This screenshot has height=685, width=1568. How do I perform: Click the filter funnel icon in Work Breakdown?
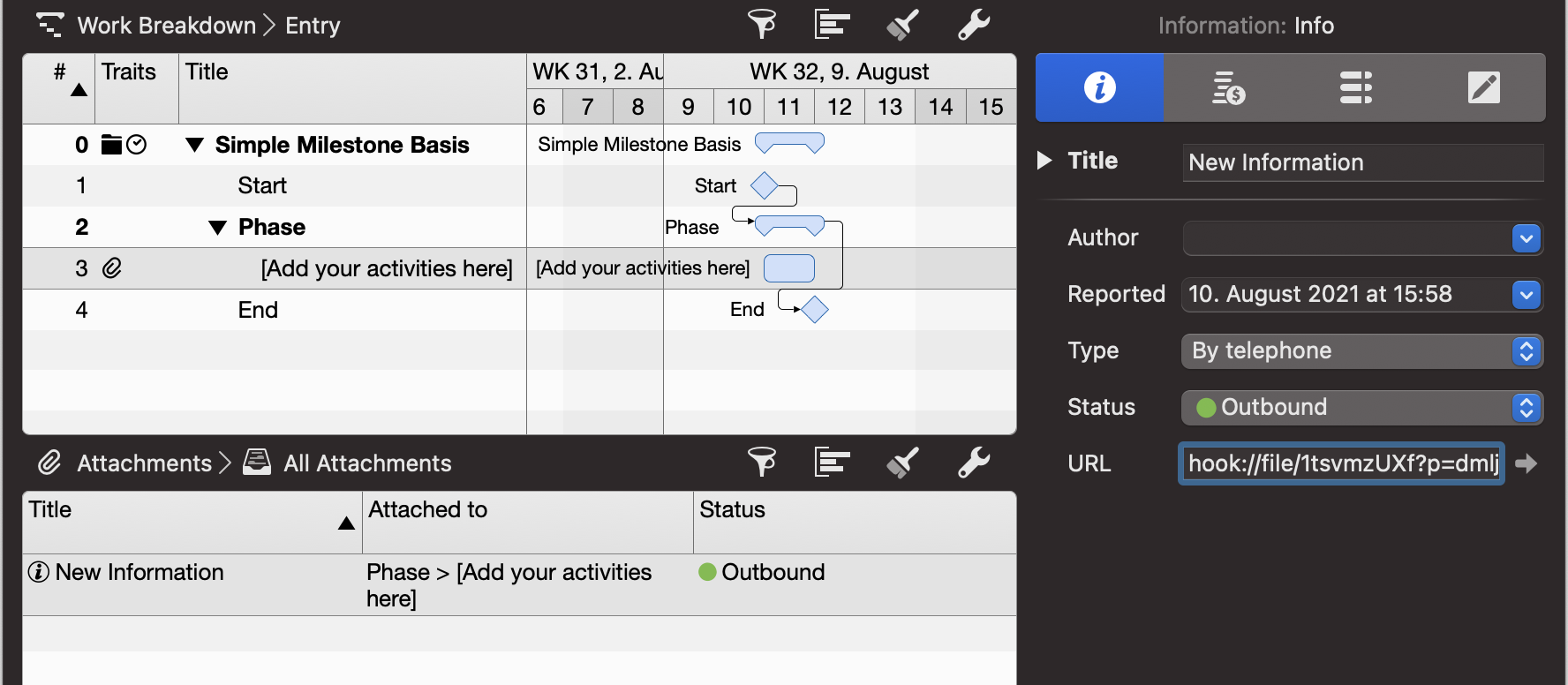761,25
